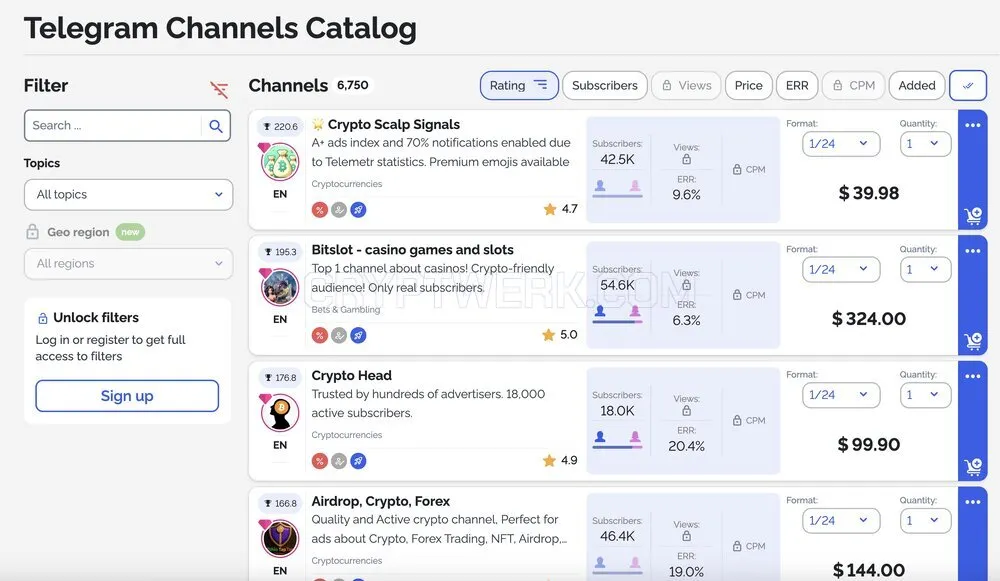Screen dimensions: 1000x581
Task: Expand the All topics dropdown
Action: [x=128, y=195]
